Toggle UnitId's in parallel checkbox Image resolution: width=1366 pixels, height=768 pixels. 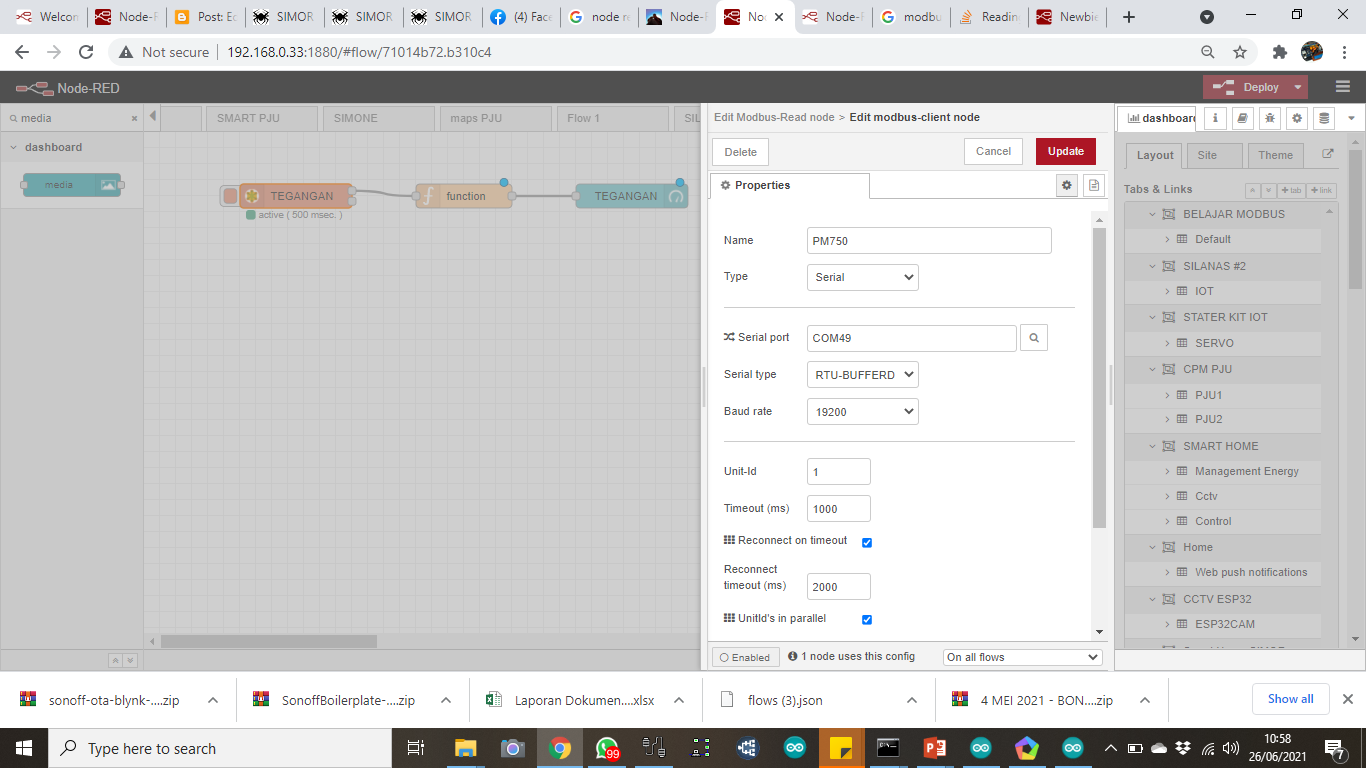(x=867, y=619)
